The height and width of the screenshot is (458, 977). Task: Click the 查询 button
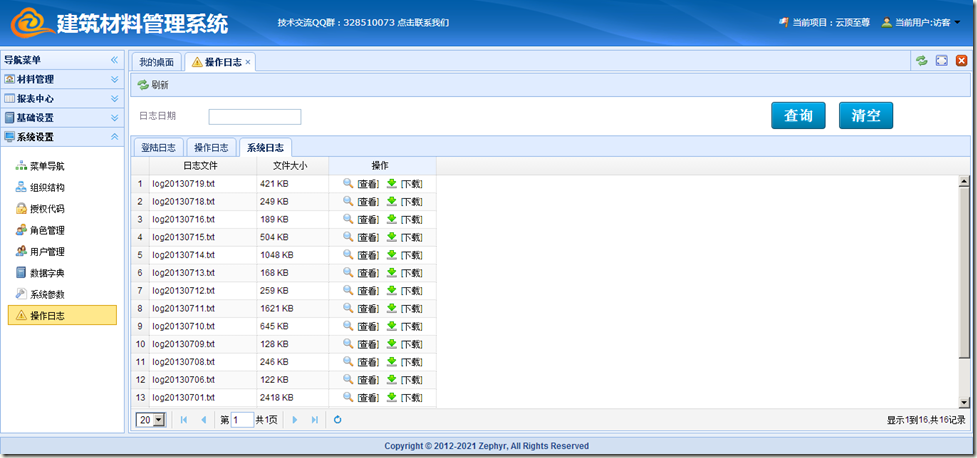point(798,116)
